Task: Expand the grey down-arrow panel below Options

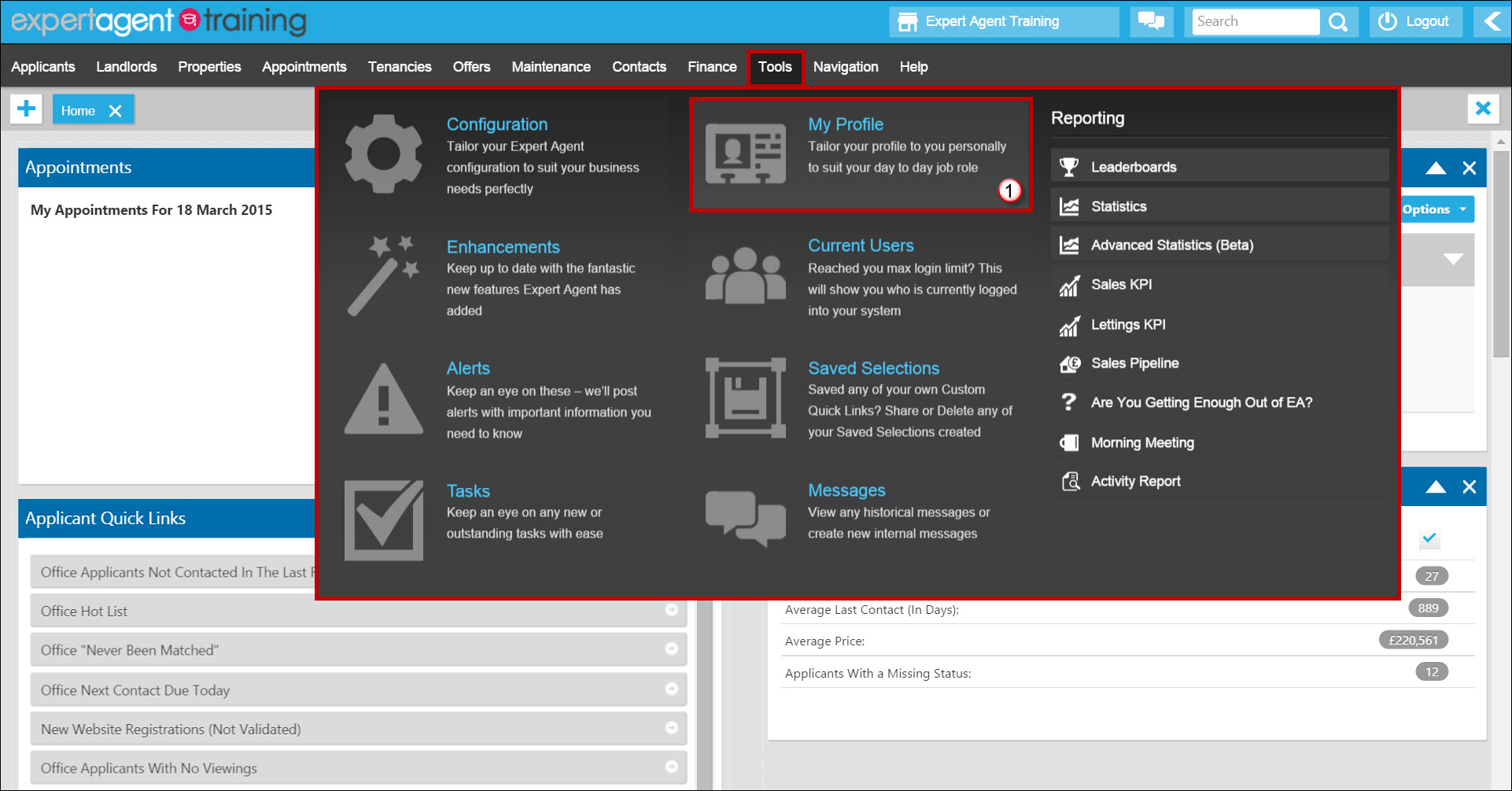Action: coord(1453,259)
